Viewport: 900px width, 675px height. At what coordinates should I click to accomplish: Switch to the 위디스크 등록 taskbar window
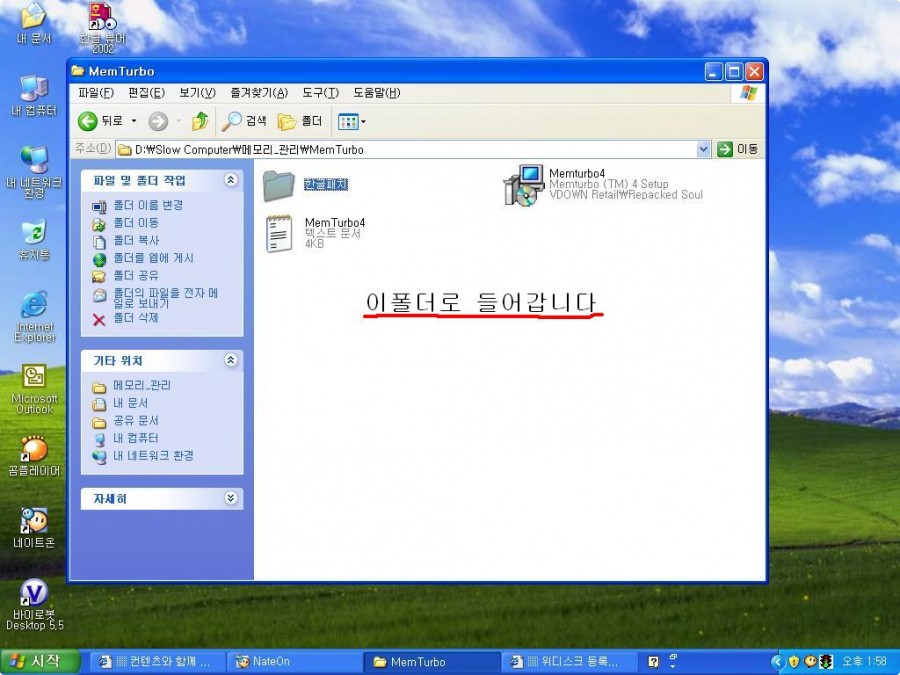[x=567, y=662]
